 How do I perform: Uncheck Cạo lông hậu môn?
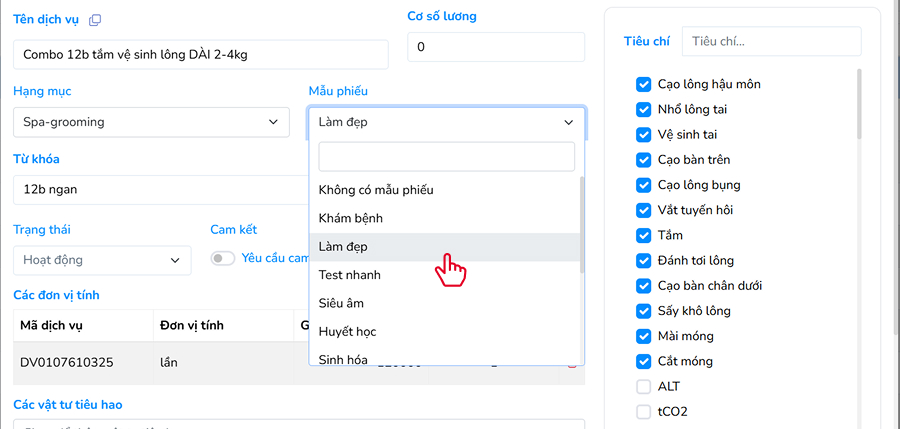643,84
